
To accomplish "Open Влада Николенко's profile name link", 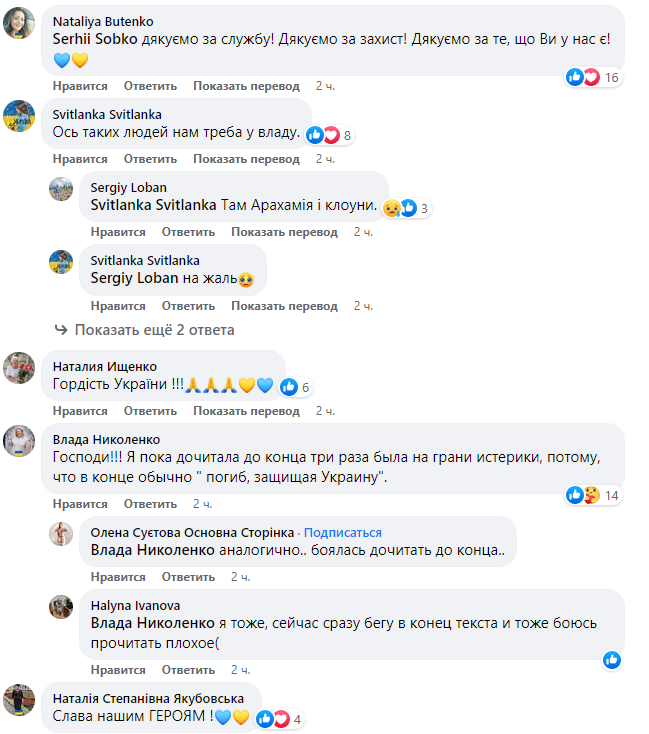I will point(106,439).
